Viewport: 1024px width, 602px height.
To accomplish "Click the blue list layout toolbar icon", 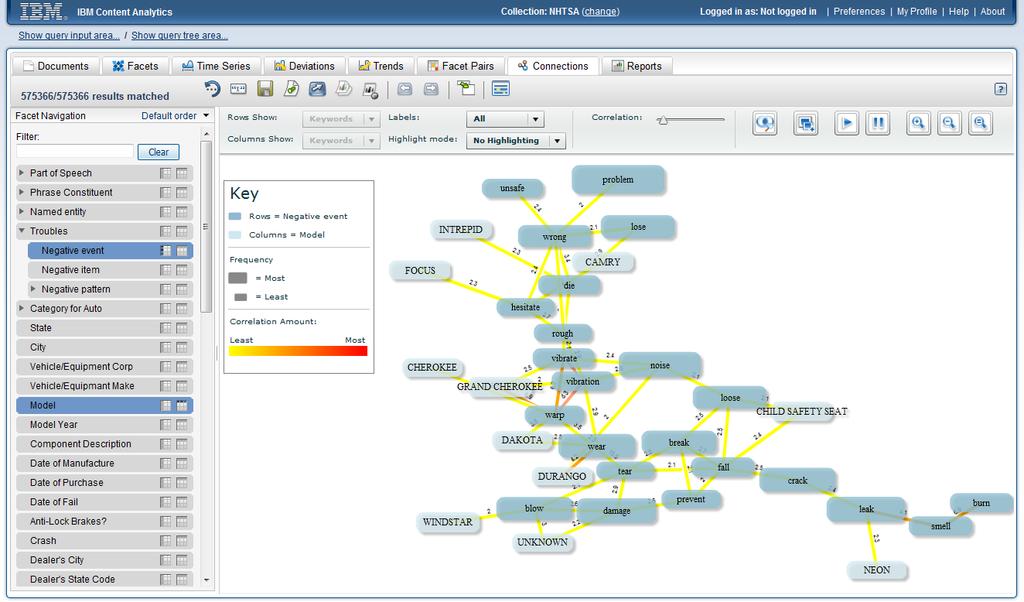I will [x=501, y=89].
